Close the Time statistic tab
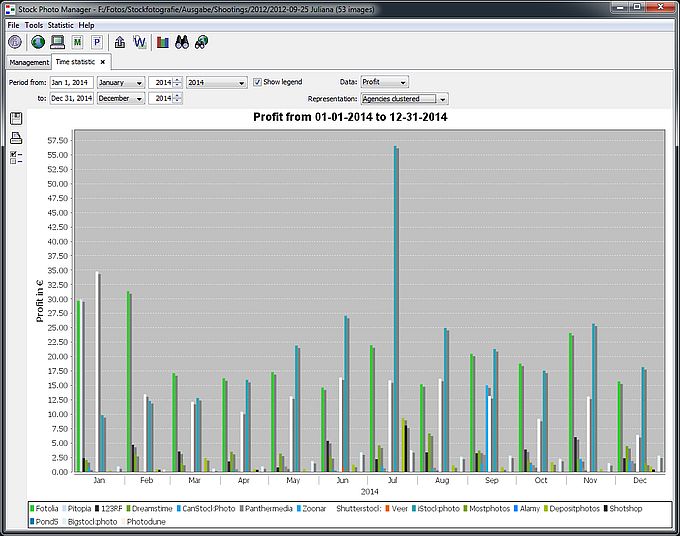680x536 pixels. [x=103, y=62]
